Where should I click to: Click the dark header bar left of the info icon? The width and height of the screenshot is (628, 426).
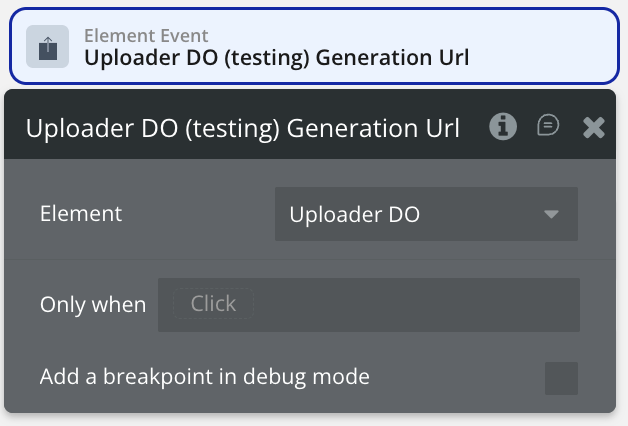[x=474, y=127]
